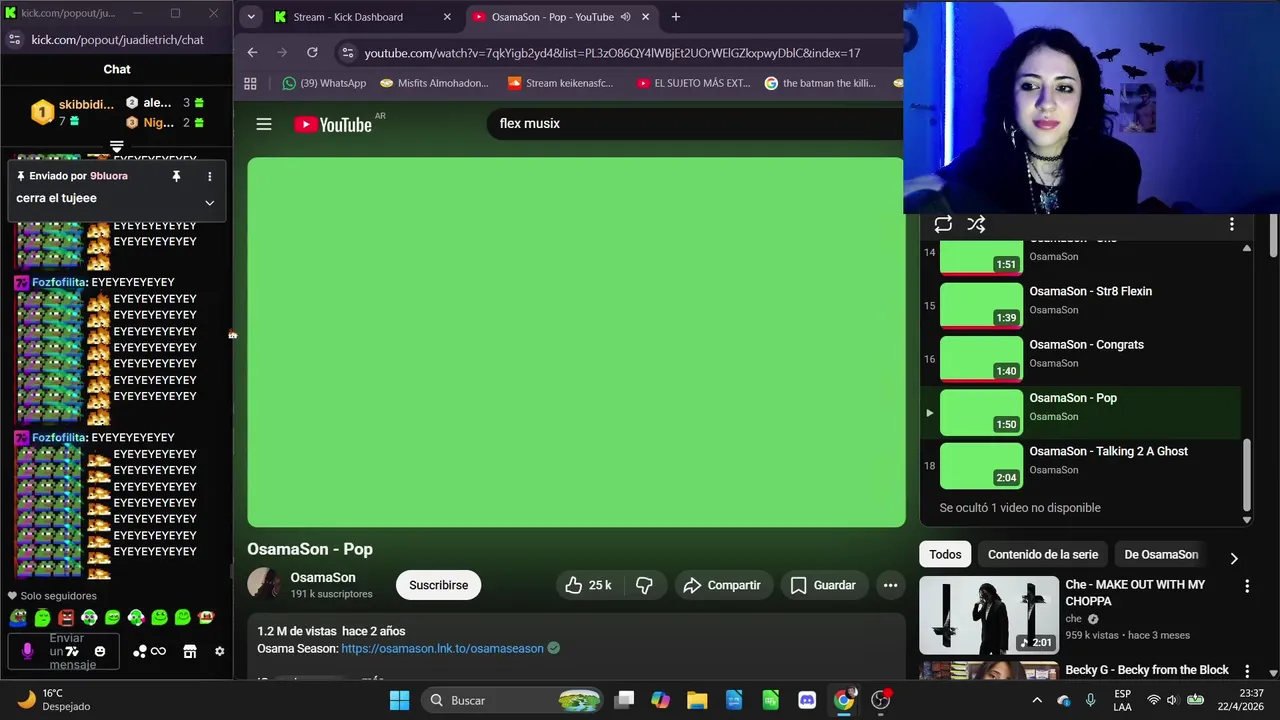Select the Todos filter chip

945,554
